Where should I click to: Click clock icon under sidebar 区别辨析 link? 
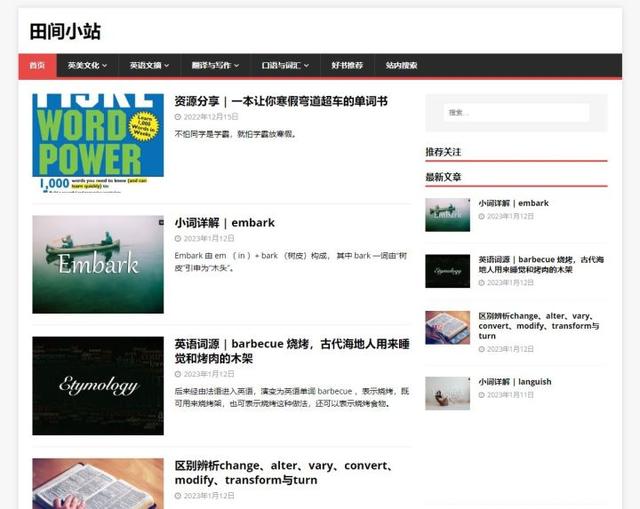482,349
